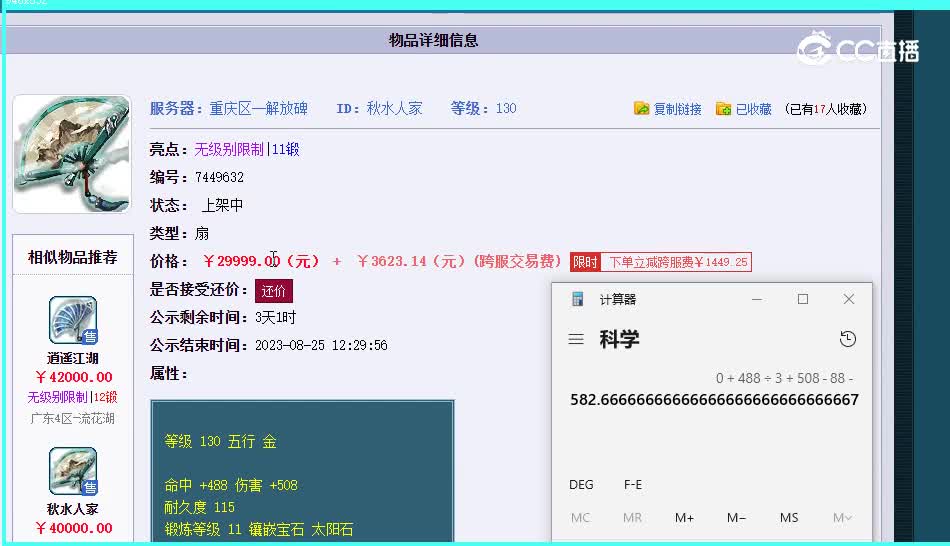Click the 命中 +488 伤害 +508 attribute line
Screen dimensions: 950x546
point(231,485)
